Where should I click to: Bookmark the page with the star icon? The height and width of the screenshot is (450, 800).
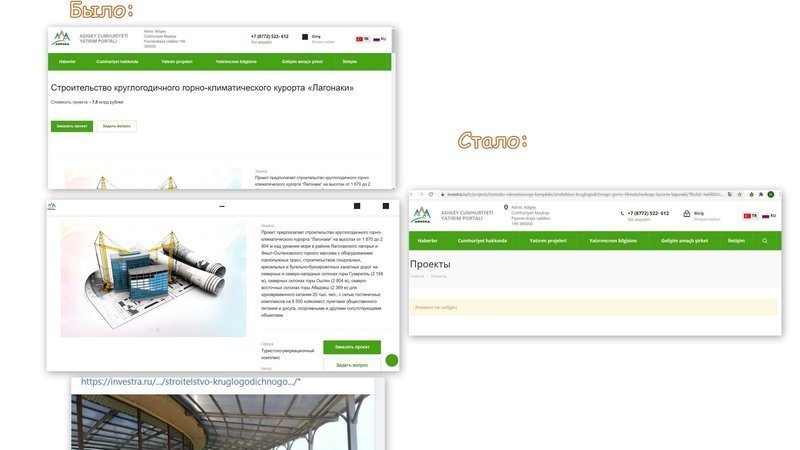[x=739, y=194]
